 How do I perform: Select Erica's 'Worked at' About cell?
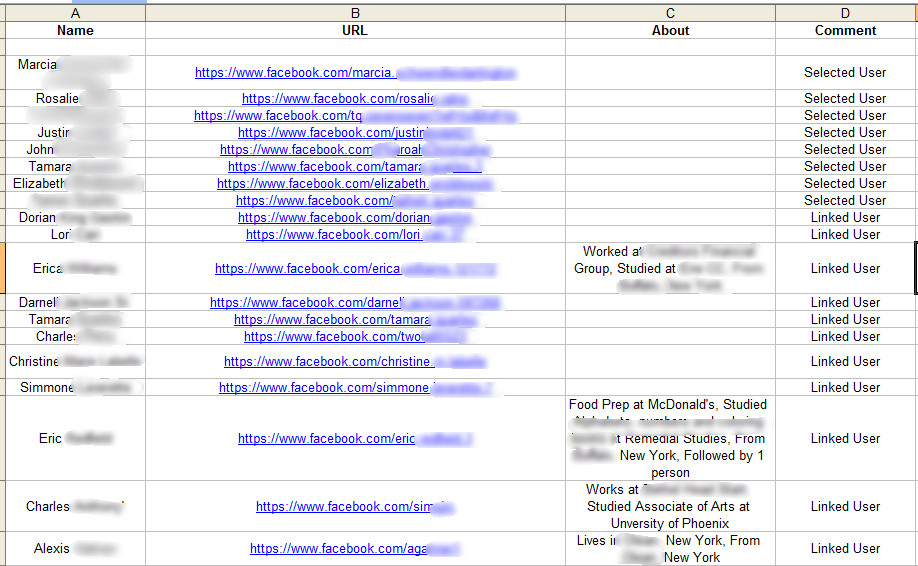[x=670, y=268]
